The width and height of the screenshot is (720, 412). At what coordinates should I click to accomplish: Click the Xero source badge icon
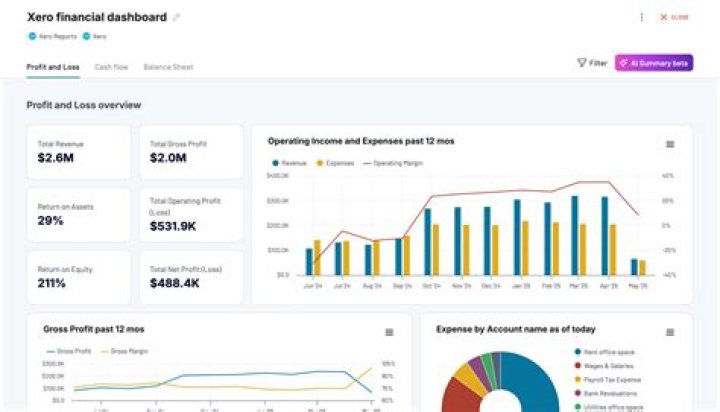[x=86, y=36]
